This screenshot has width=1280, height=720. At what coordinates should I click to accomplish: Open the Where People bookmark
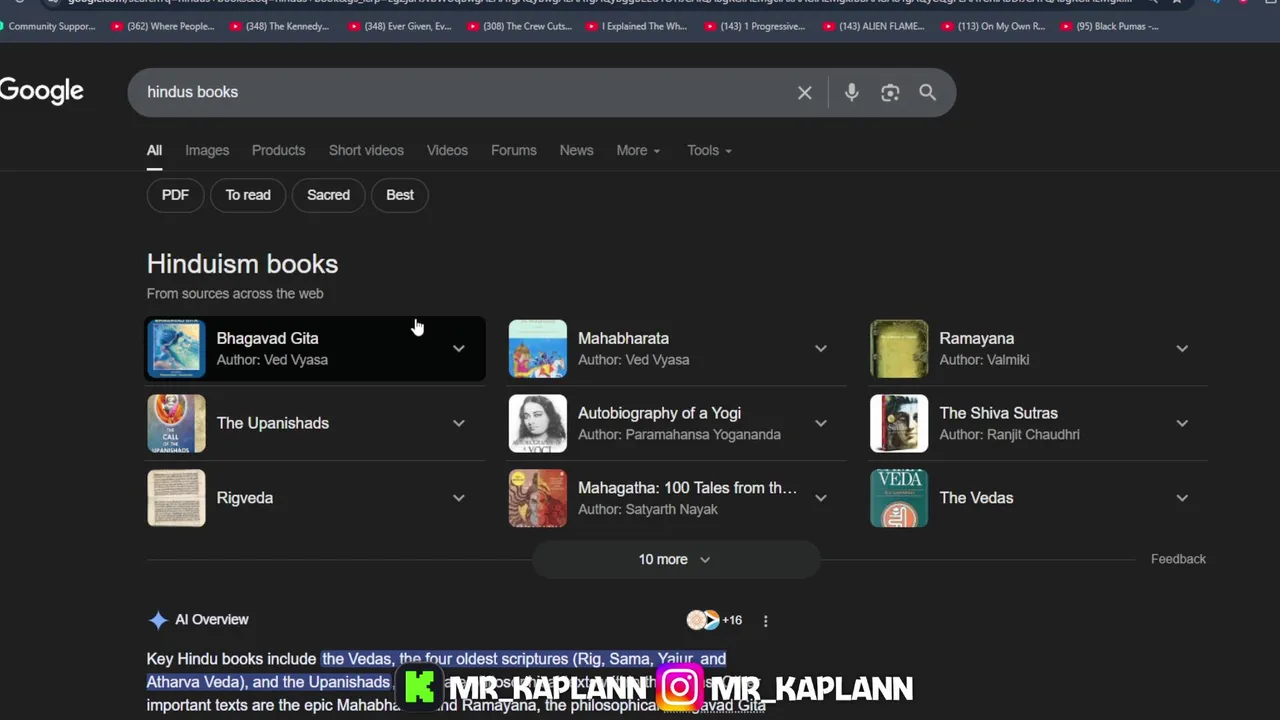pyautogui.click(x=162, y=26)
